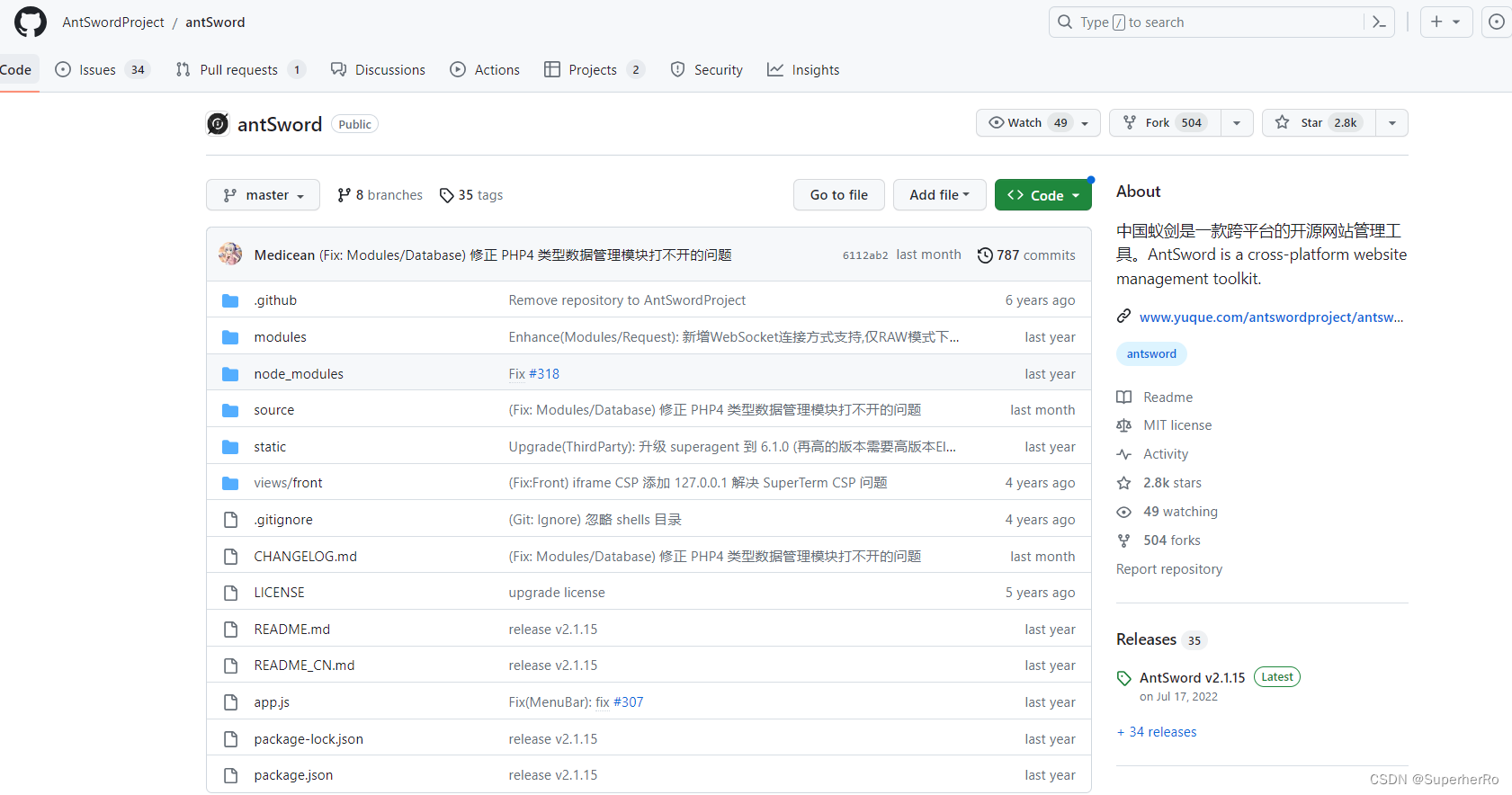1512x795 pixels.
Task: Open the modules folder icon
Action: pos(230,337)
